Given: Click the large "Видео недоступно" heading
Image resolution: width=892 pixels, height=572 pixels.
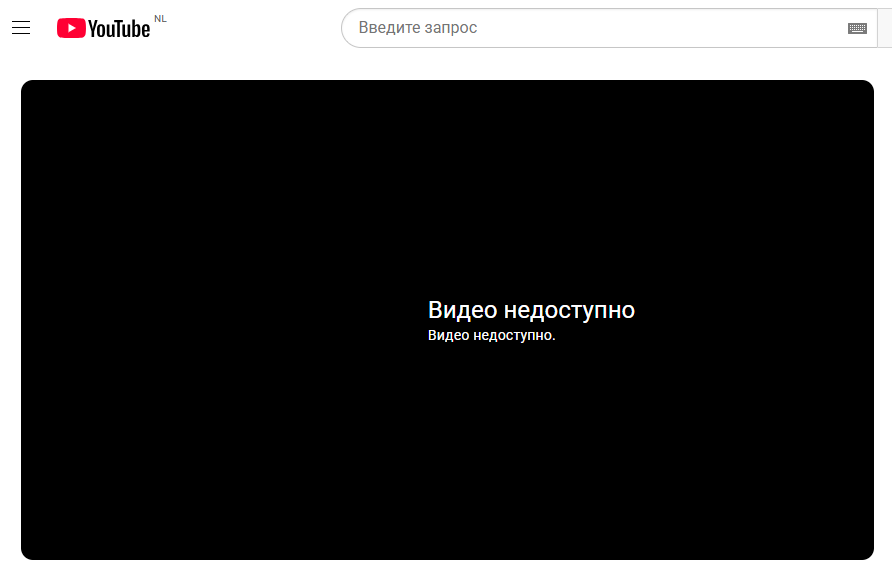Looking at the screenshot, I should (x=531, y=310).
